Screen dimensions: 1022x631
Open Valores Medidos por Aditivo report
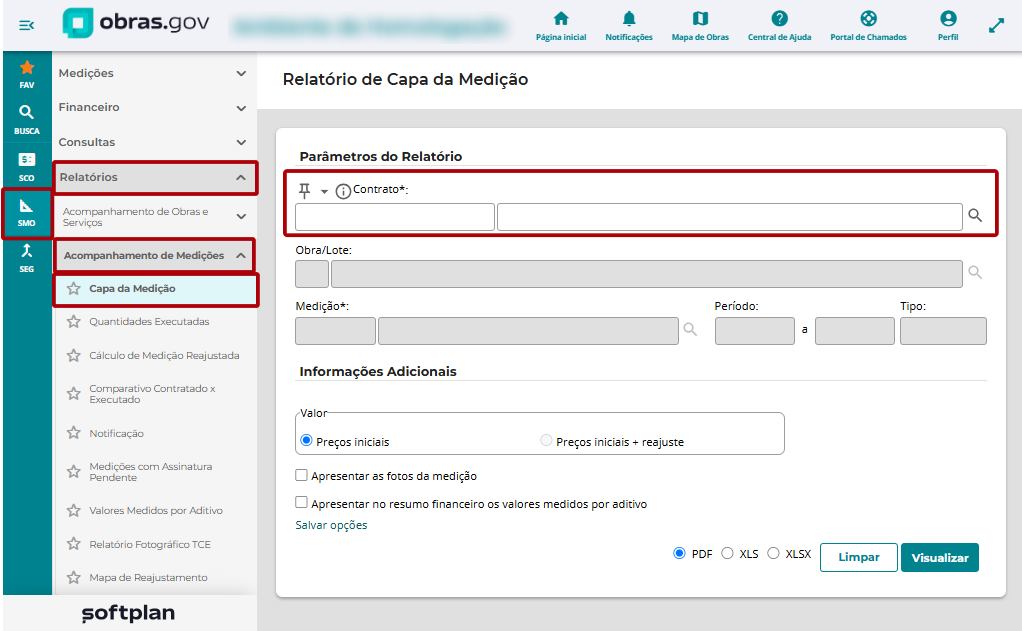coord(156,510)
